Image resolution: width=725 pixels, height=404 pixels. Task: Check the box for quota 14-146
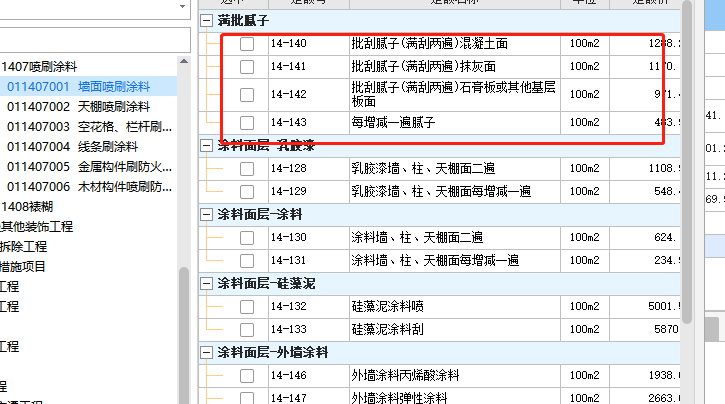(247, 376)
